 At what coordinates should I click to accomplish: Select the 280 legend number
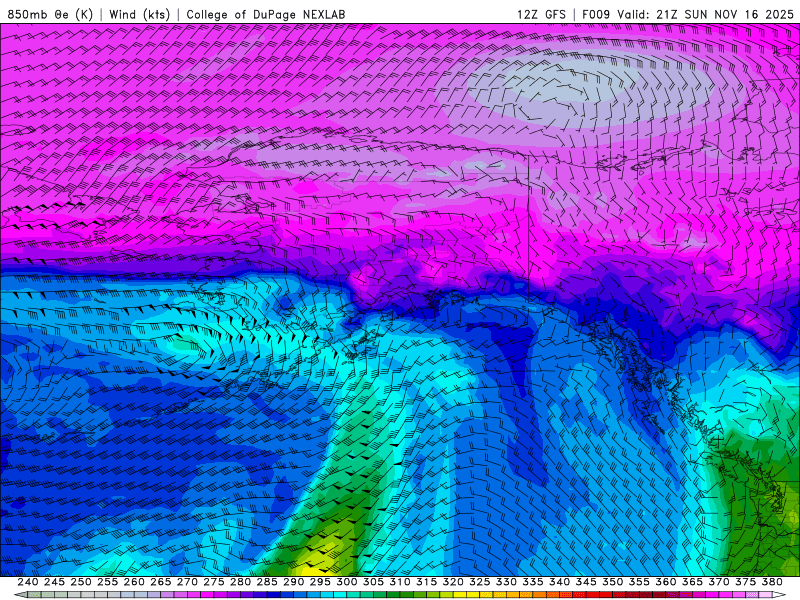click(x=240, y=582)
